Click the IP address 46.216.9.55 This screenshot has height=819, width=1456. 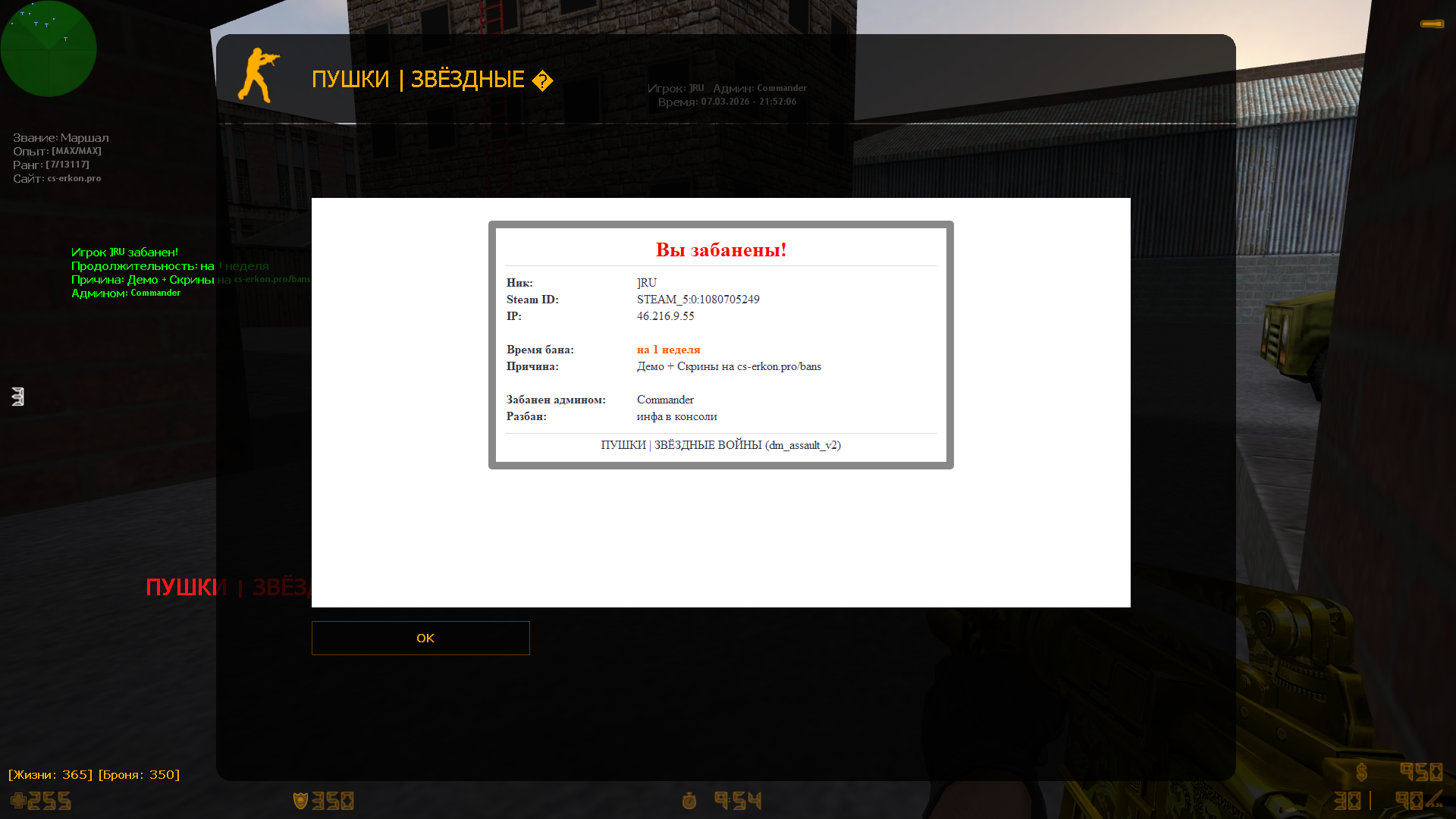coord(665,316)
